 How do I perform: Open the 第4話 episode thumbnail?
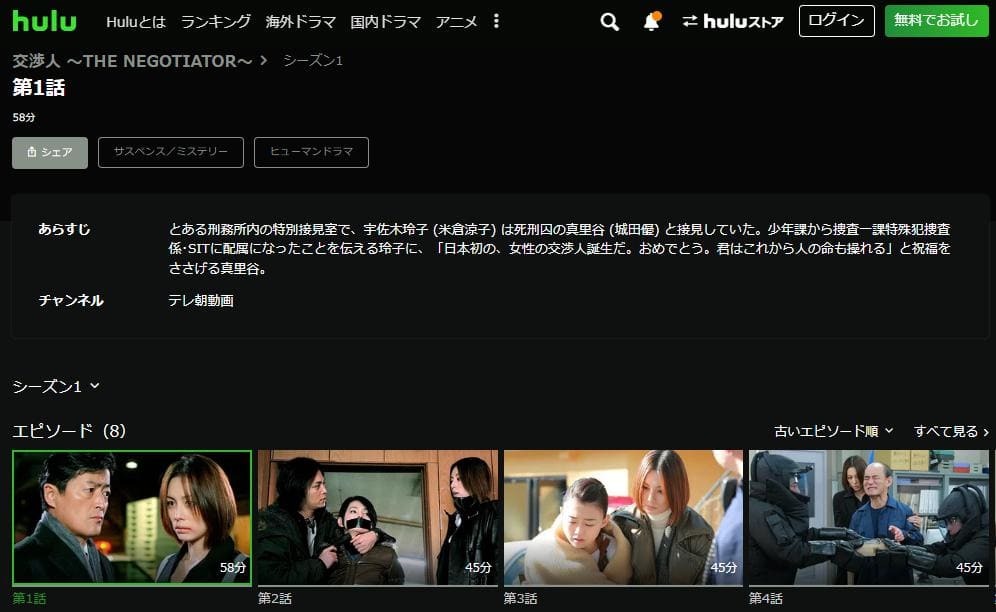pos(869,518)
